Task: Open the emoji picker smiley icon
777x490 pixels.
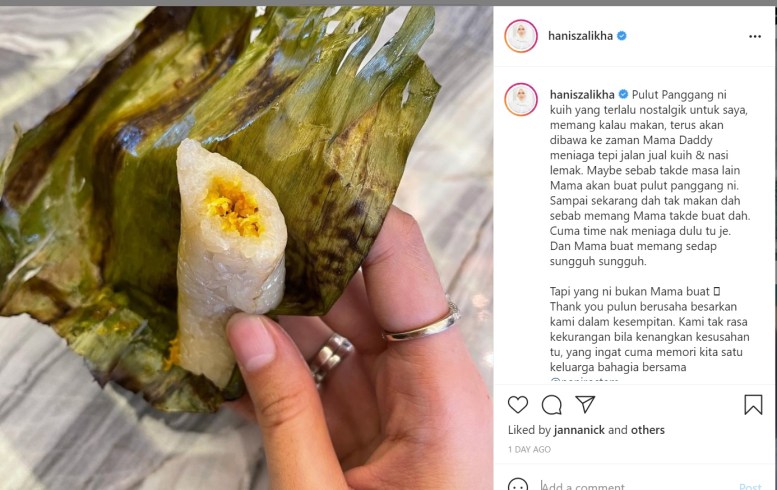Action: pyautogui.click(x=518, y=486)
